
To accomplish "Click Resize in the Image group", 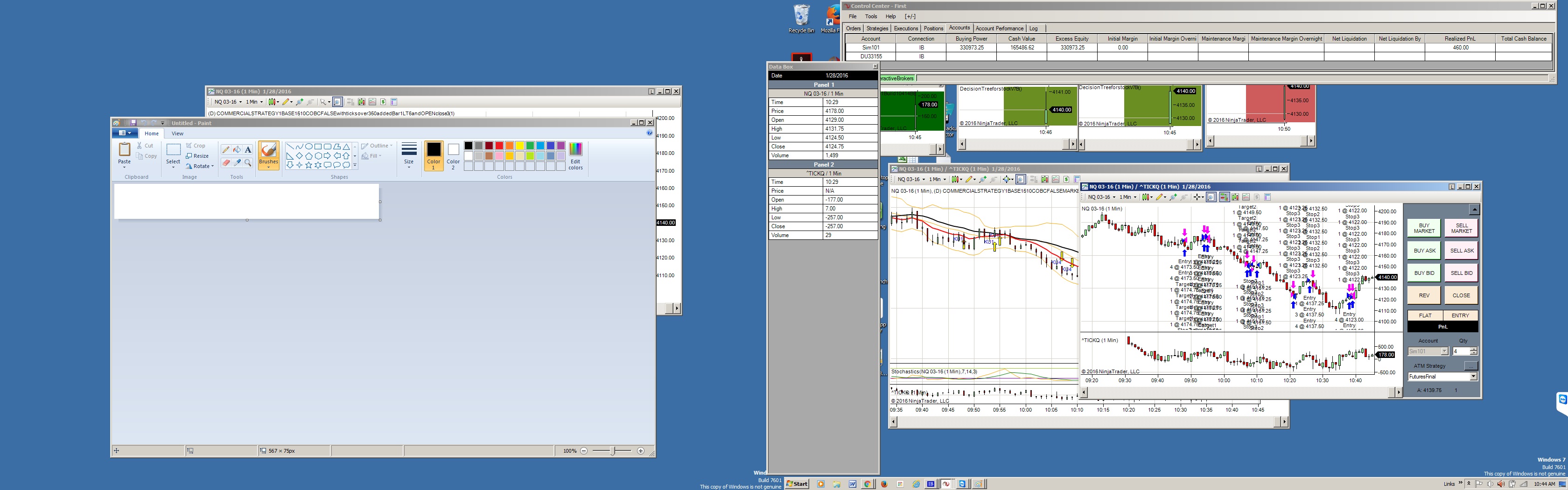I will [x=197, y=156].
